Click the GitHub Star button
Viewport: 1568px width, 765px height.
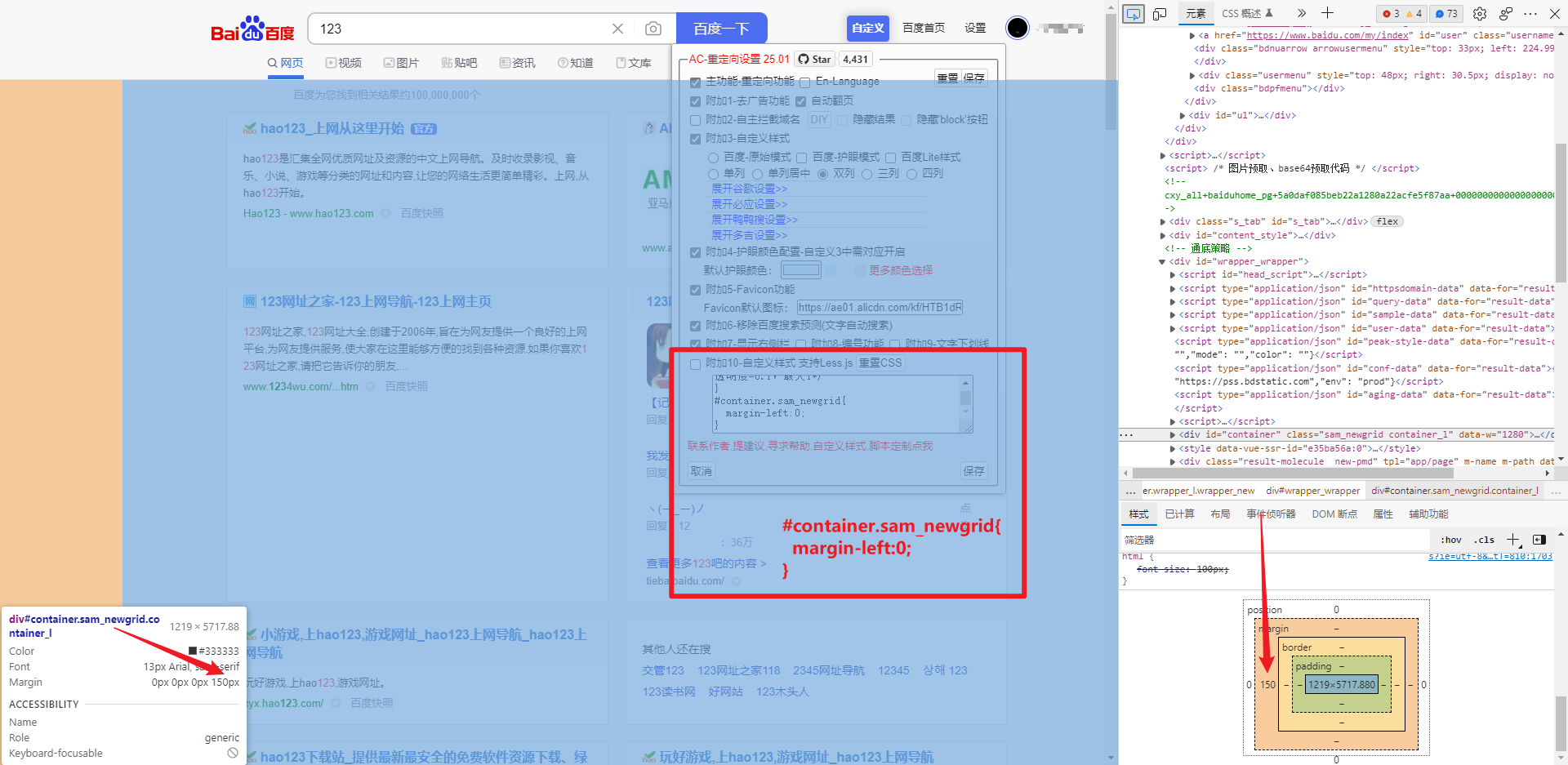point(815,59)
